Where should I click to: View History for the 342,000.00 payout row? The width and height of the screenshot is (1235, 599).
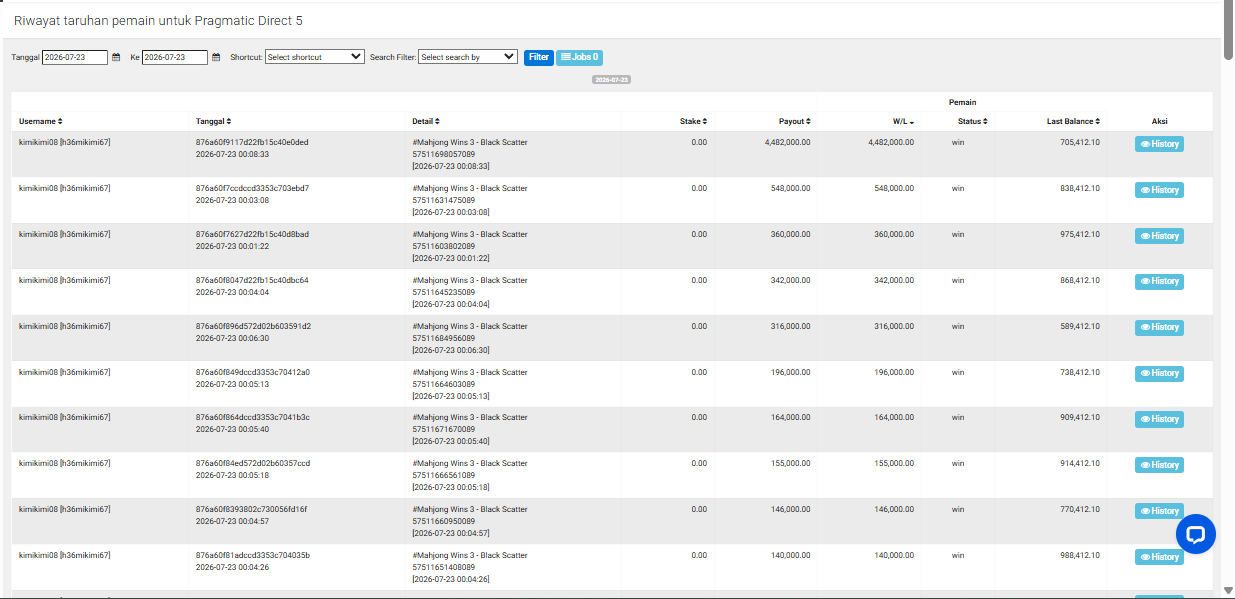pos(1159,281)
